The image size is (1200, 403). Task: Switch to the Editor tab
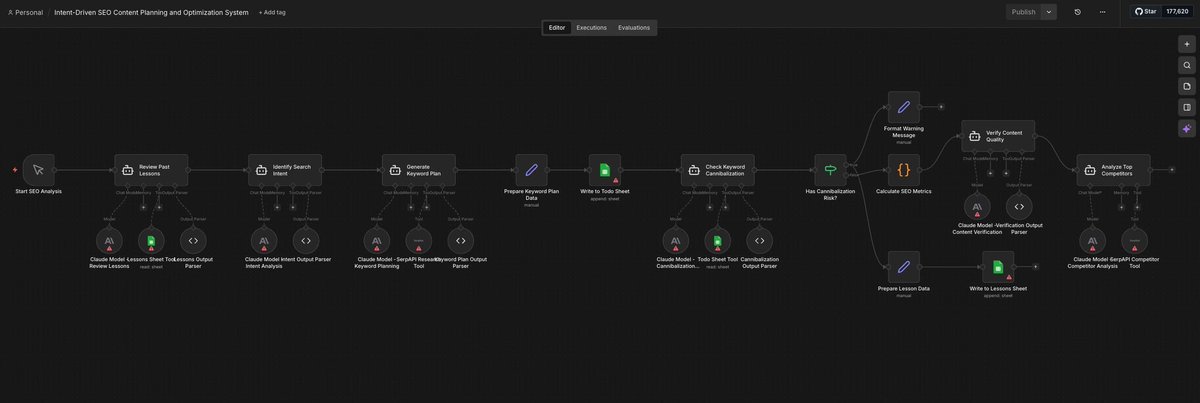[x=557, y=28]
